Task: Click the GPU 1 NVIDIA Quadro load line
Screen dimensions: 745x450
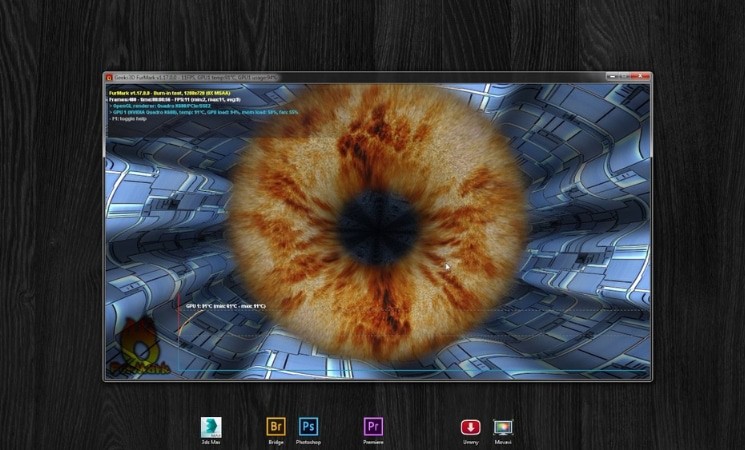Action: pos(204,113)
